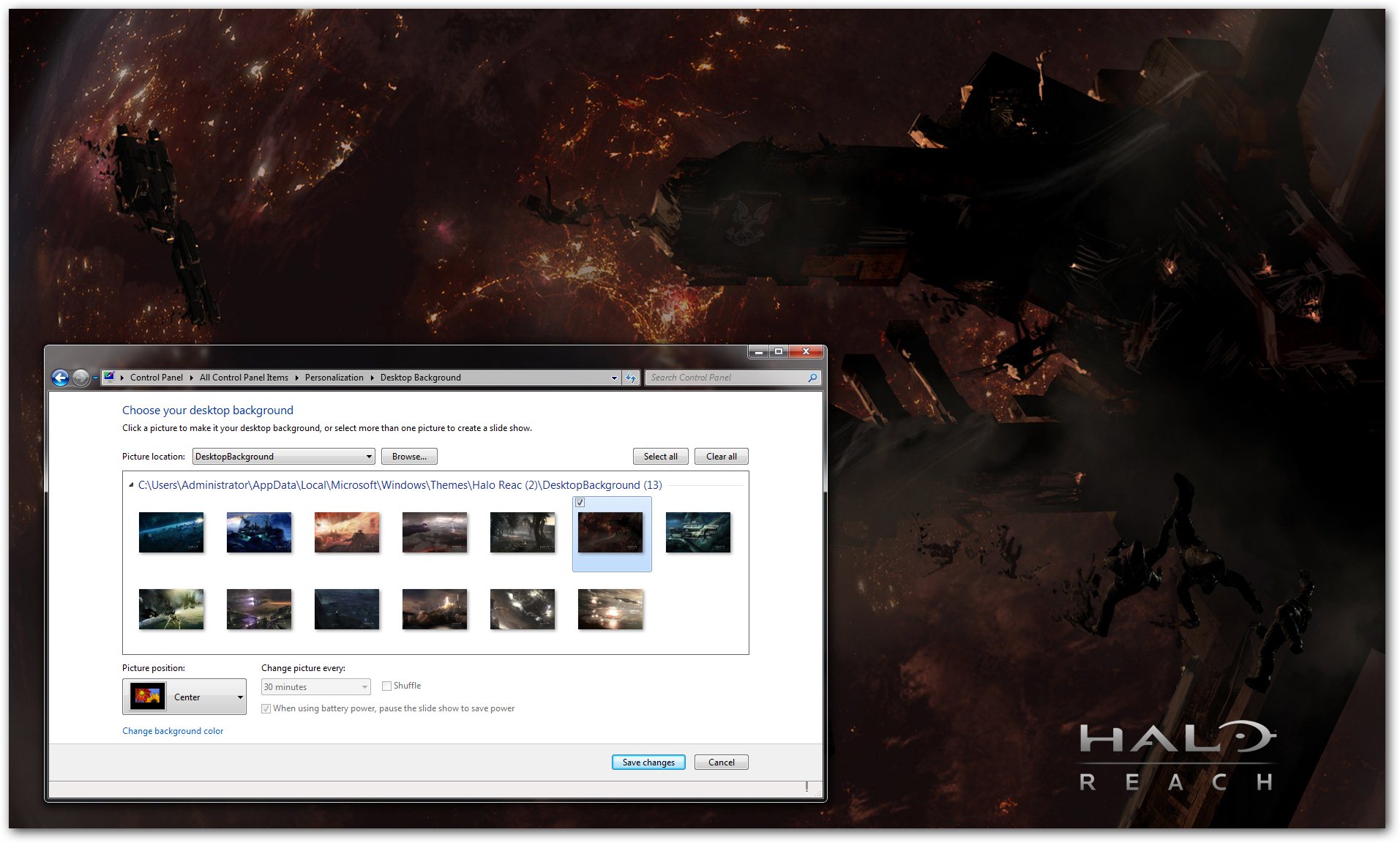Select the teal spaceship wallpaper in first row
This screenshot has width=1400, height=843.
(698, 532)
